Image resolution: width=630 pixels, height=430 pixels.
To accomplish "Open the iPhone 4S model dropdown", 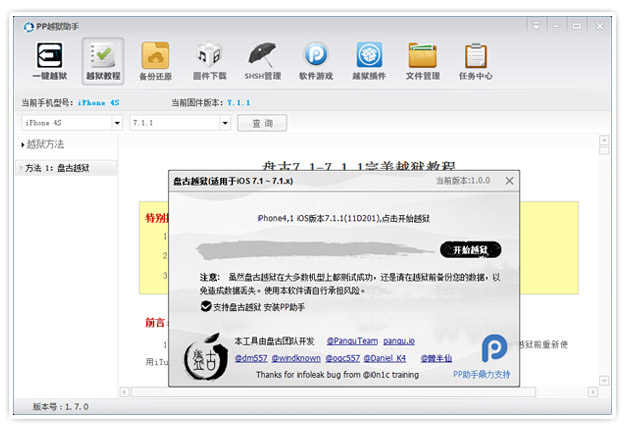I will pyautogui.click(x=117, y=123).
